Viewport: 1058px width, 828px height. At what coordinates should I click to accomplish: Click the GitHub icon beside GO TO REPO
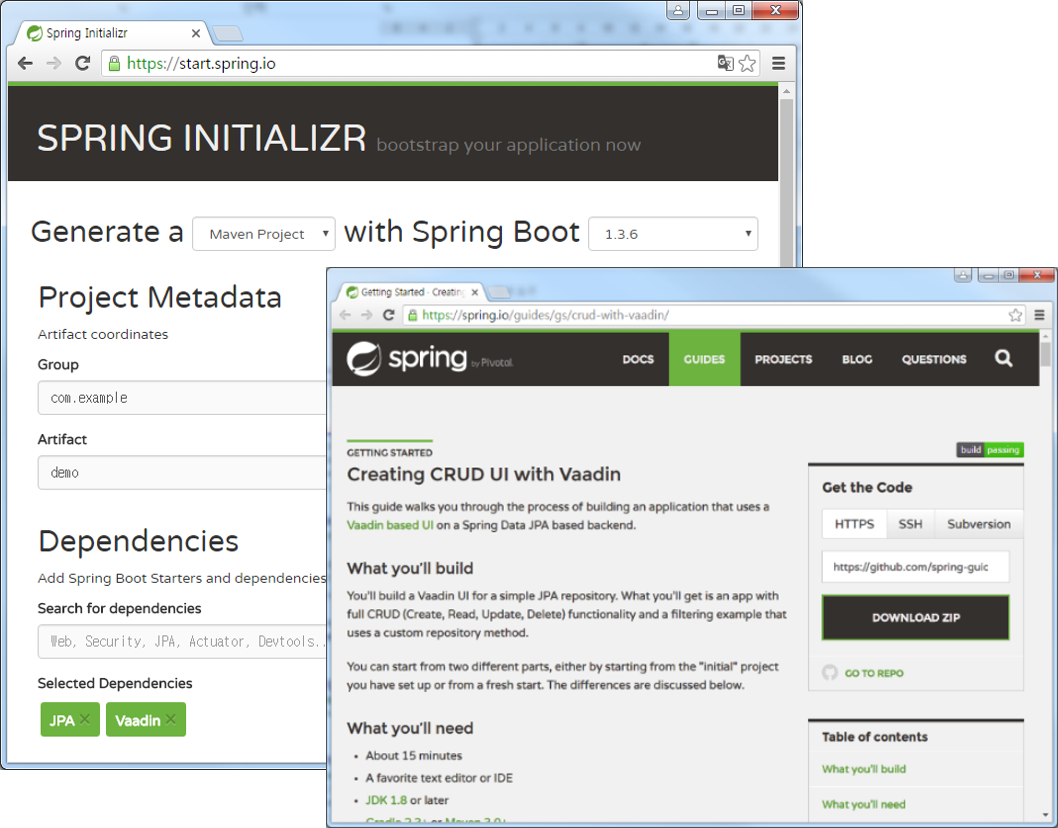tap(830, 673)
